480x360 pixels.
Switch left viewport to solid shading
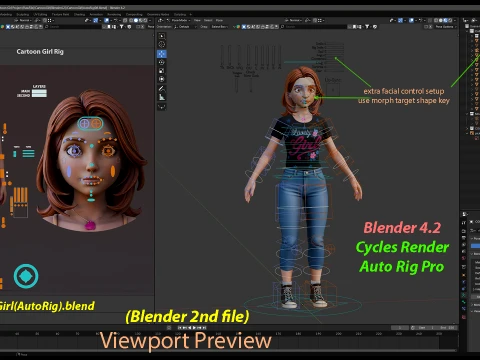[136, 20]
